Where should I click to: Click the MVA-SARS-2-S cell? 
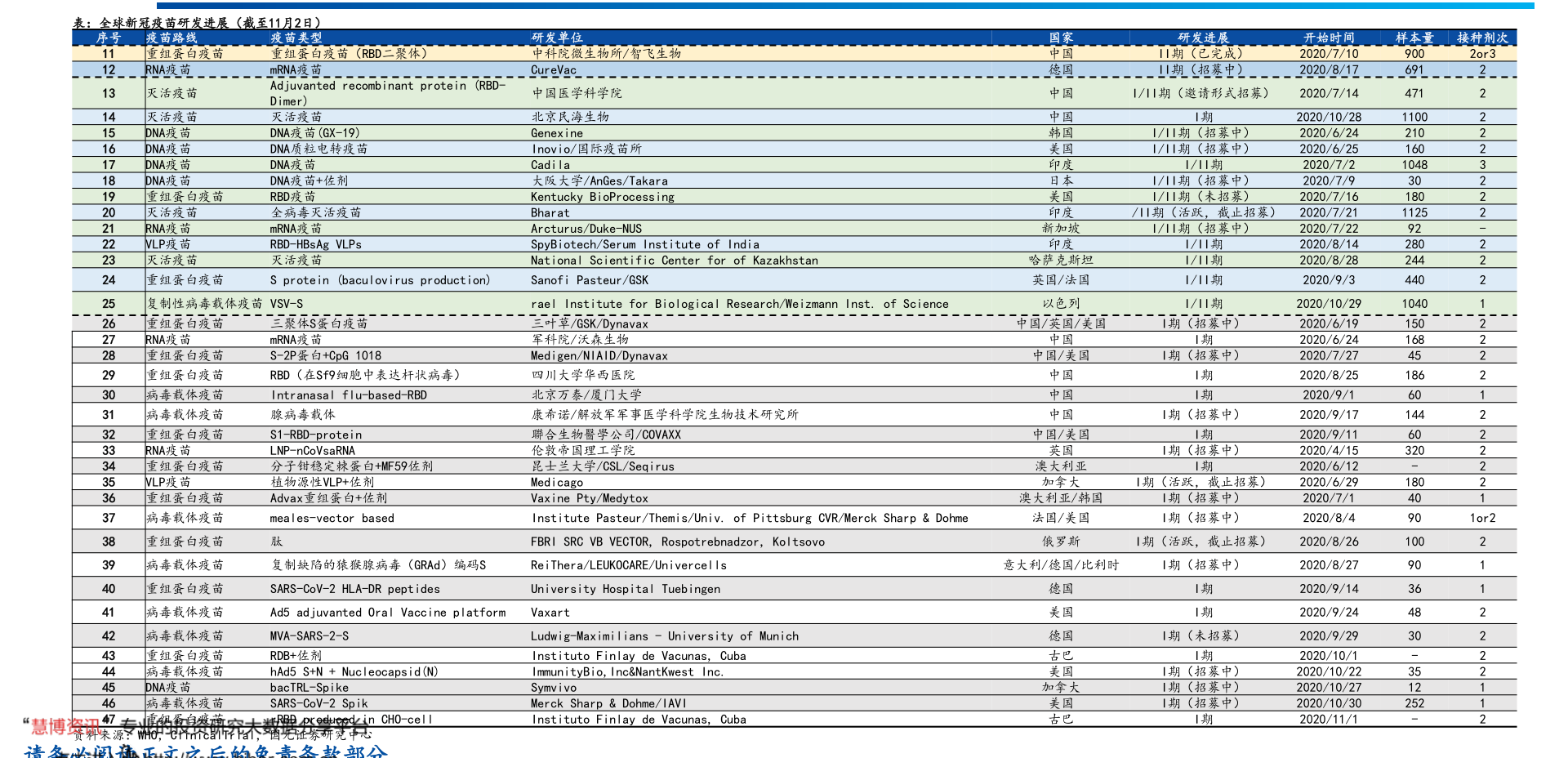click(x=310, y=636)
